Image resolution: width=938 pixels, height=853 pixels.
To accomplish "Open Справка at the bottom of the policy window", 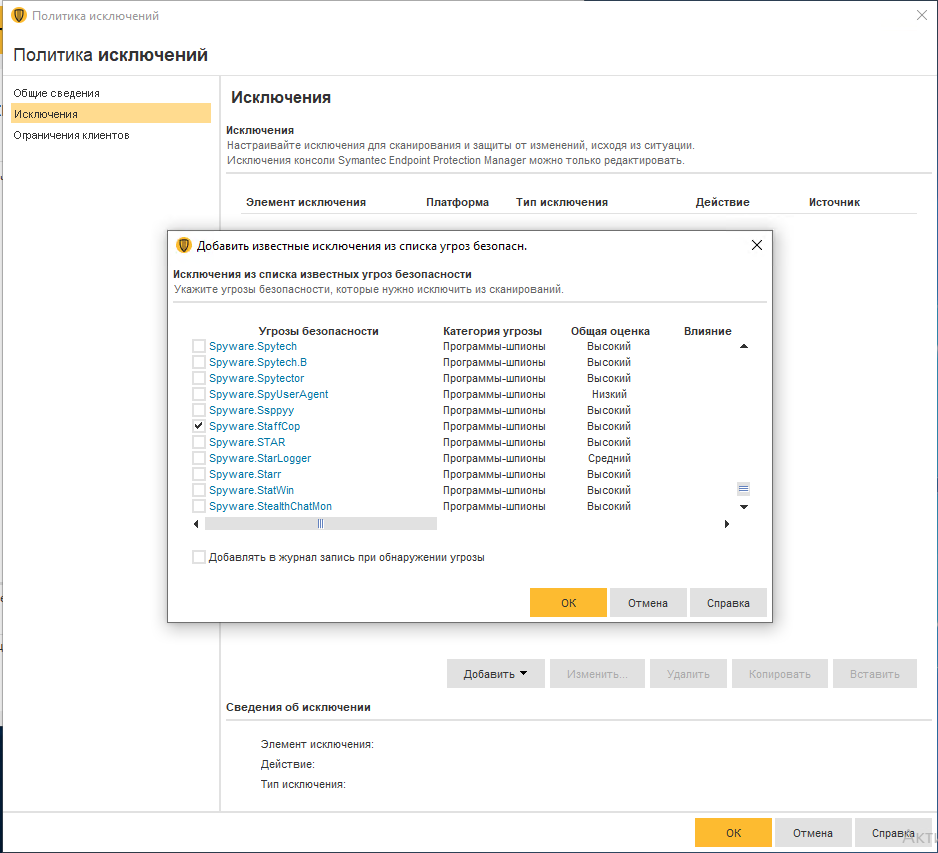I will (x=892, y=832).
